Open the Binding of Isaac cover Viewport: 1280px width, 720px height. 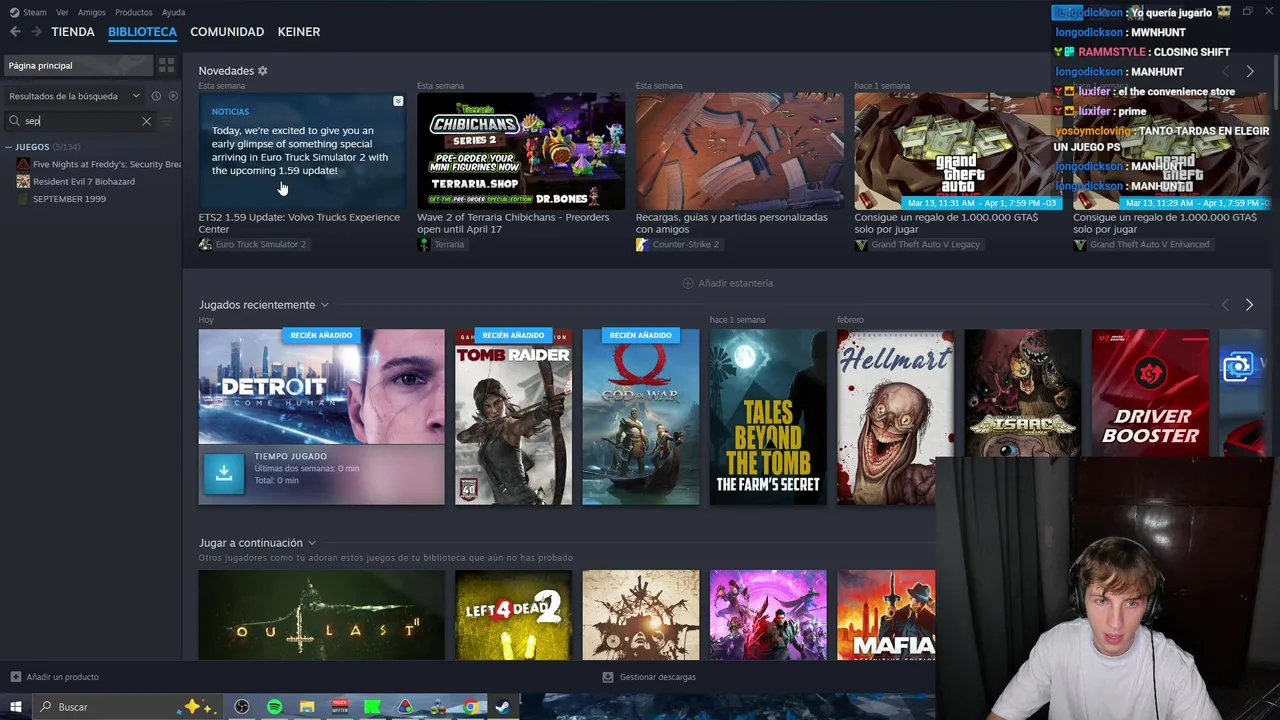1022,393
